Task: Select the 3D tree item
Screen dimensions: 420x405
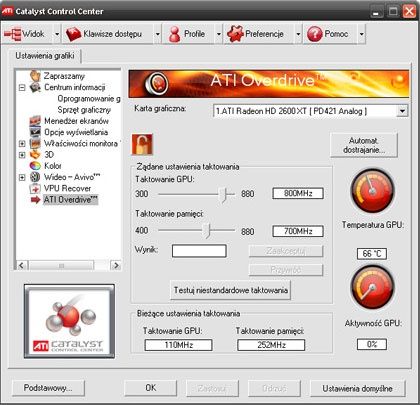Action: [x=49, y=155]
